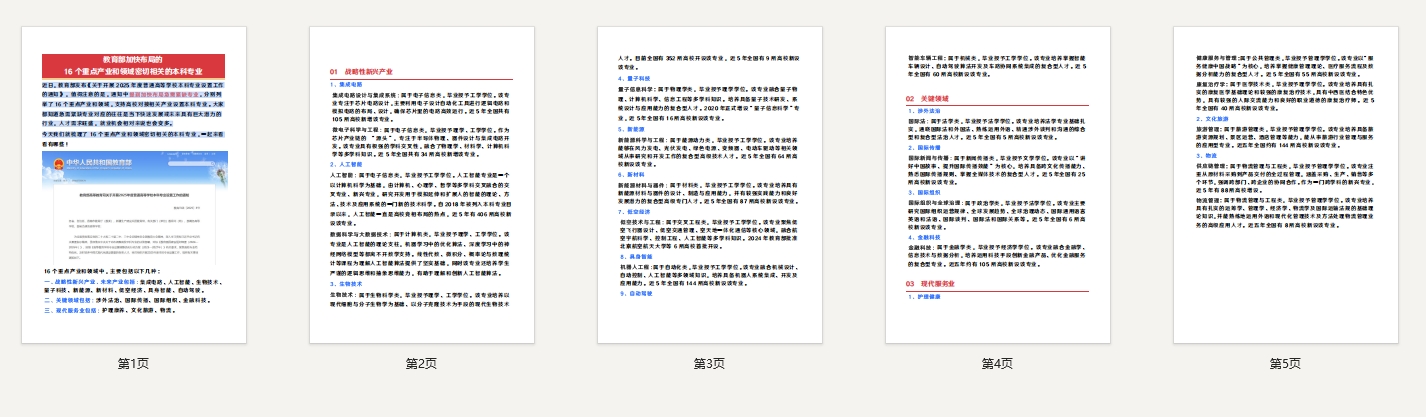Click subheading 7、低空经济 on page 3
Screen dimensions: 1426x417
coord(635,213)
